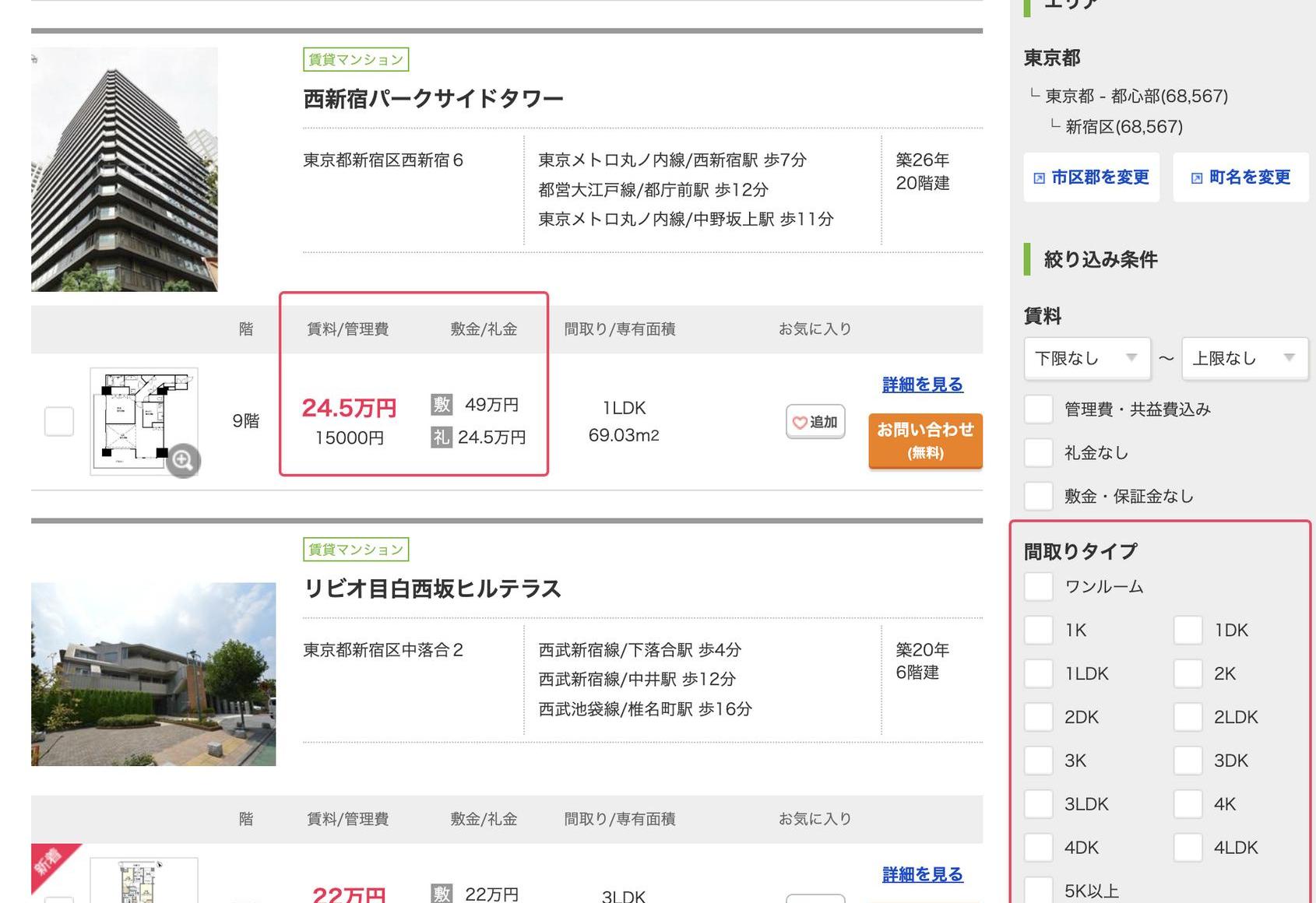Screen dimensions: 1316x903
Task: Click 詳細を見る link for 22万円 room
Action: coord(923,874)
